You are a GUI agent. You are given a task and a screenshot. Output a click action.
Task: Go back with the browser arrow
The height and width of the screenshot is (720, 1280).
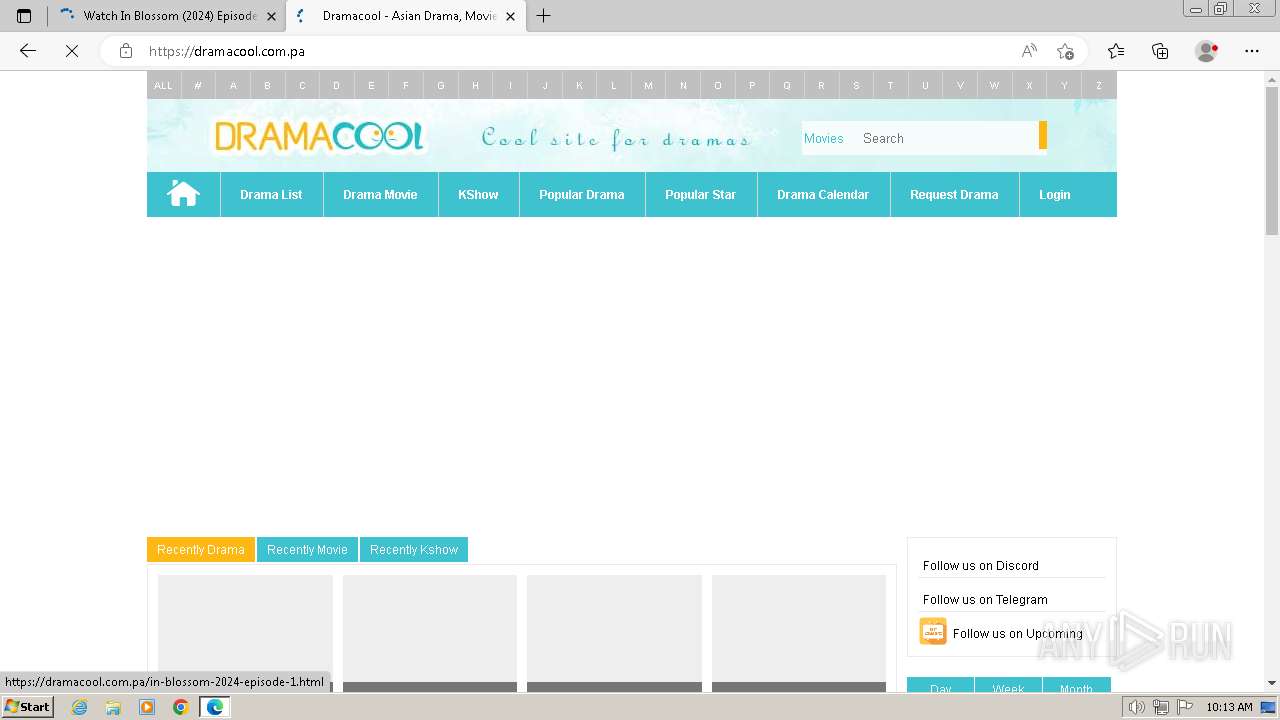28,51
